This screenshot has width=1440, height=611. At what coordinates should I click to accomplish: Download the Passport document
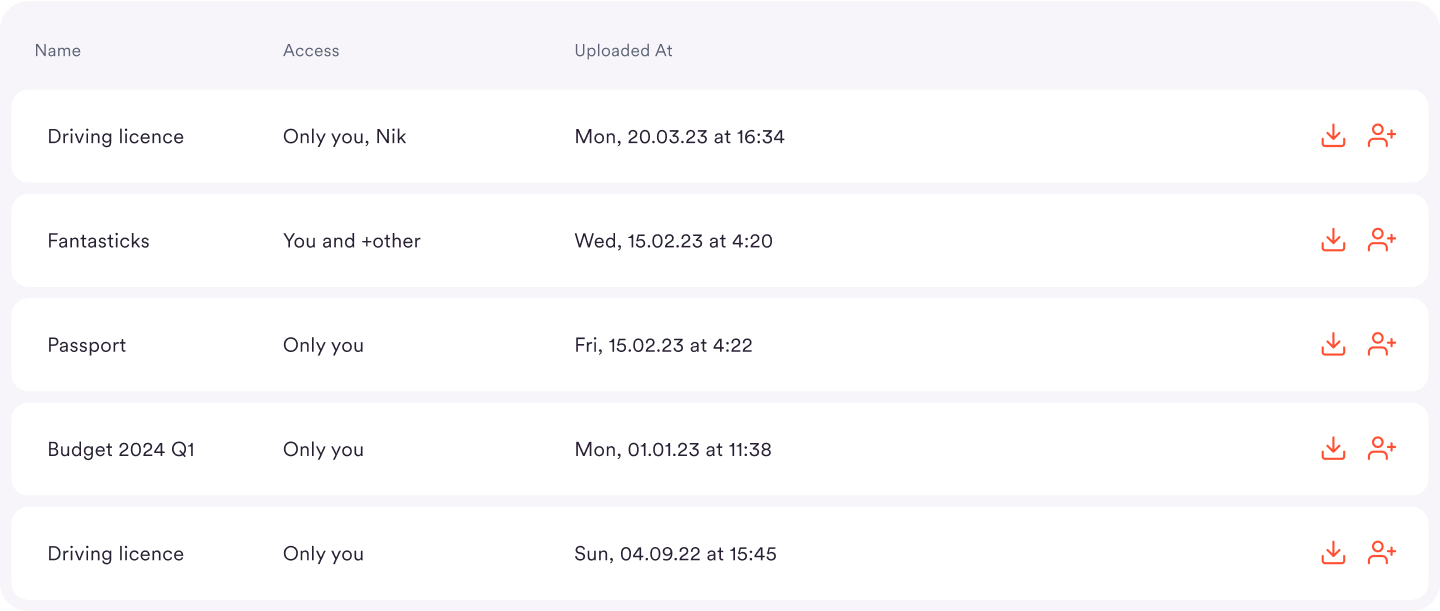point(1333,345)
